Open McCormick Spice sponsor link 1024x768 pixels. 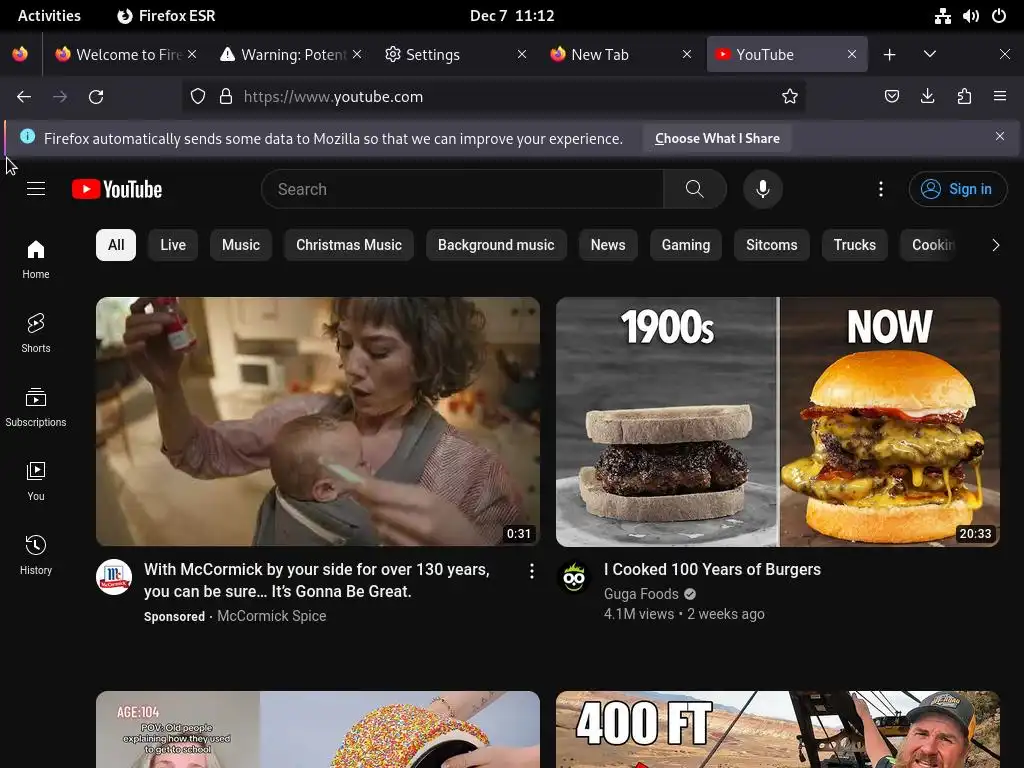(x=272, y=616)
